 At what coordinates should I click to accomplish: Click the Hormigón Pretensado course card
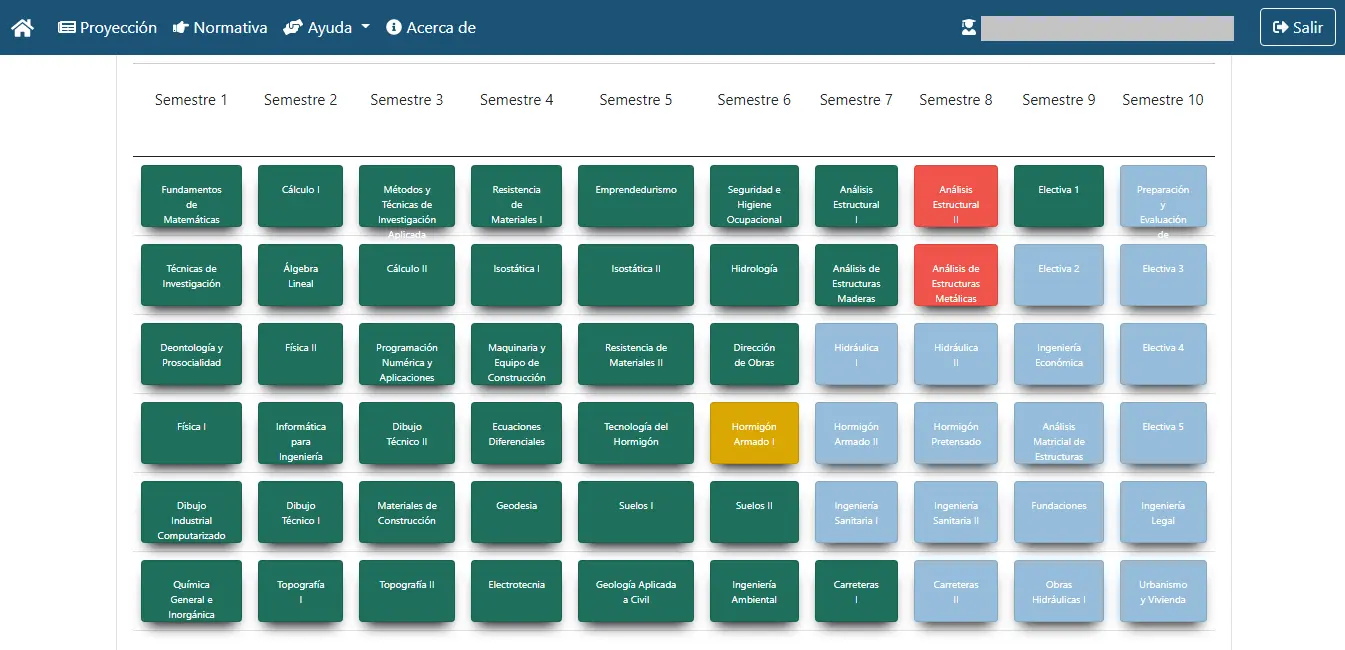pyautogui.click(x=956, y=433)
